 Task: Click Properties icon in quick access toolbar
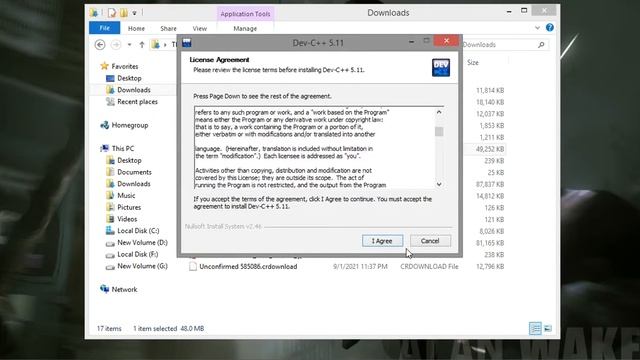point(112,13)
